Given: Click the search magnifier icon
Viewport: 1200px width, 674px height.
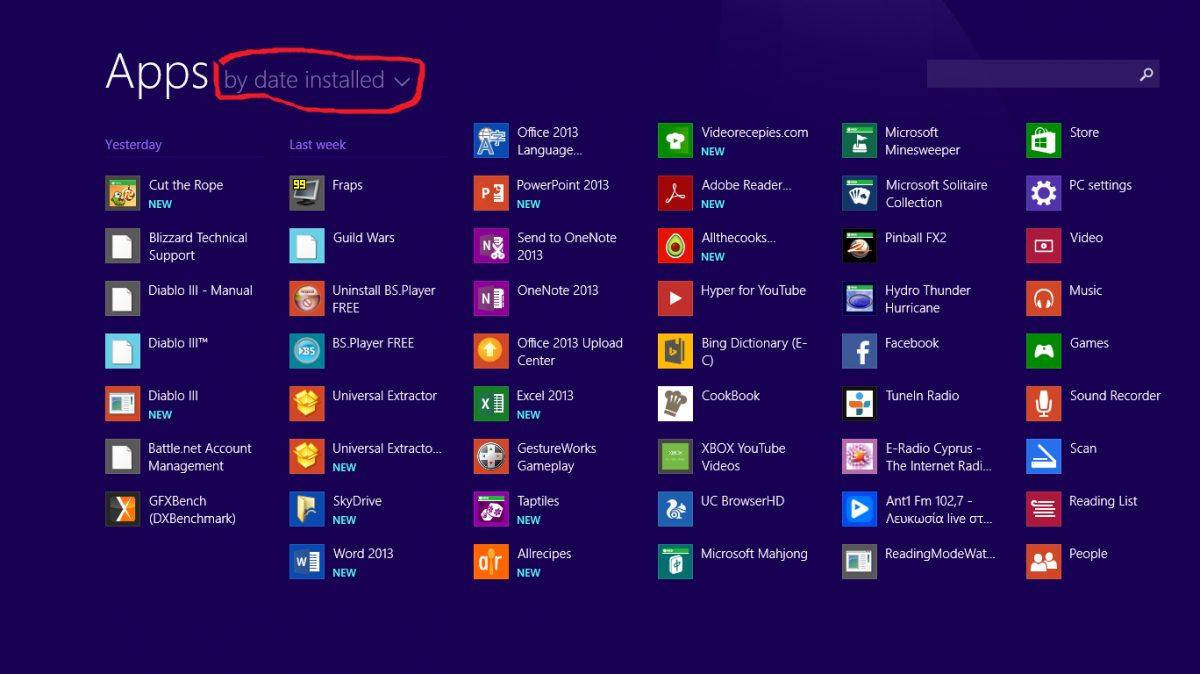Looking at the screenshot, I should [x=1146, y=74].
